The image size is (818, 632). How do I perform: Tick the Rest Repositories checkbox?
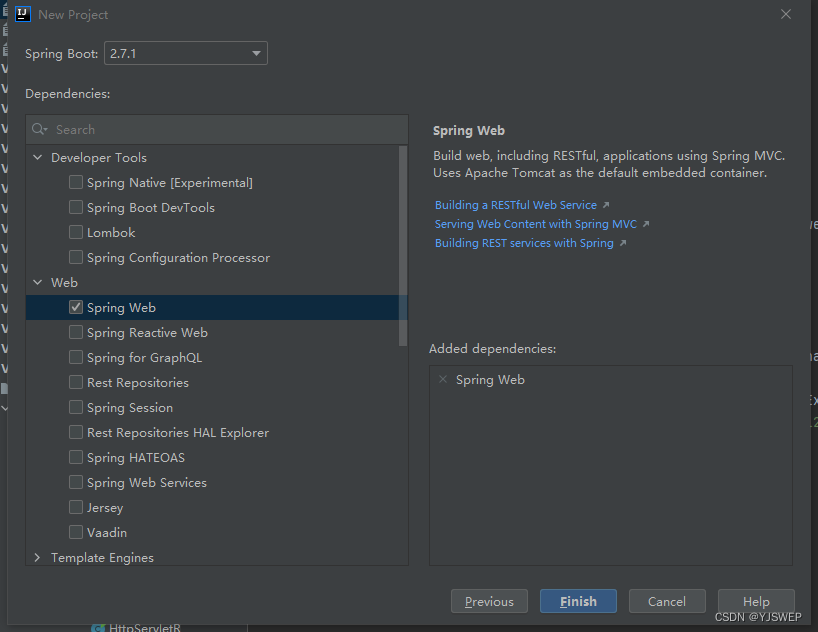pos(76,383)
